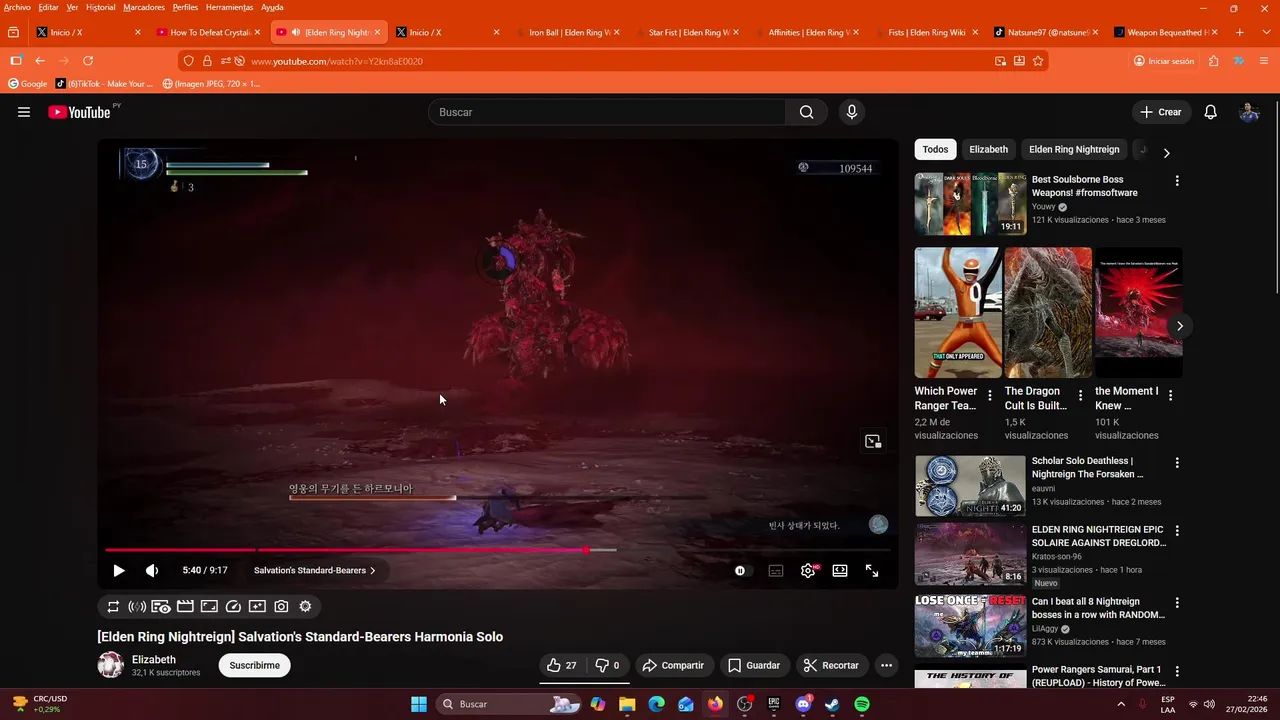Click the magnifier search button
Viewport: 1280px width, 720px height.
[806, 112]
